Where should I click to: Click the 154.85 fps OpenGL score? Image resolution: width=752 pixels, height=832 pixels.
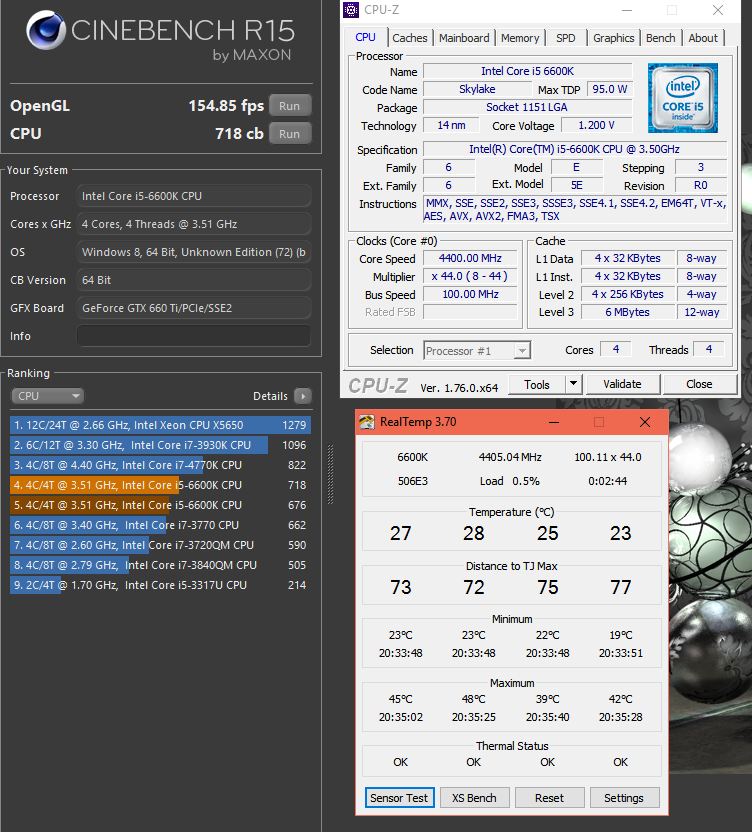(x=226, y=106)
